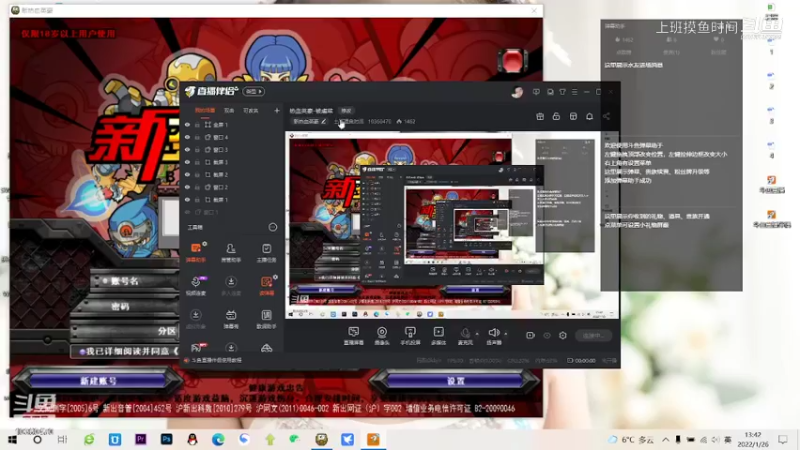The height and width of the screenshot is (450, 800).
Task: Click the record video icon in bottom bar
Action: point(531,335)
